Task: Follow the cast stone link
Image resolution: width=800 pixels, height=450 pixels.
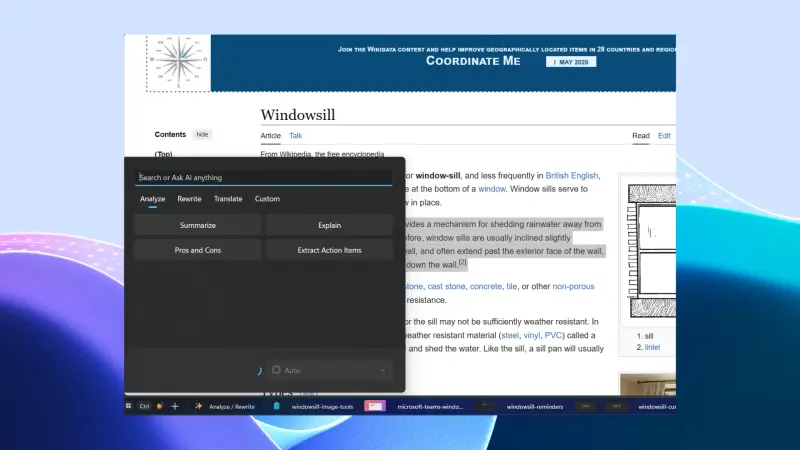Action: pos(446,286)
